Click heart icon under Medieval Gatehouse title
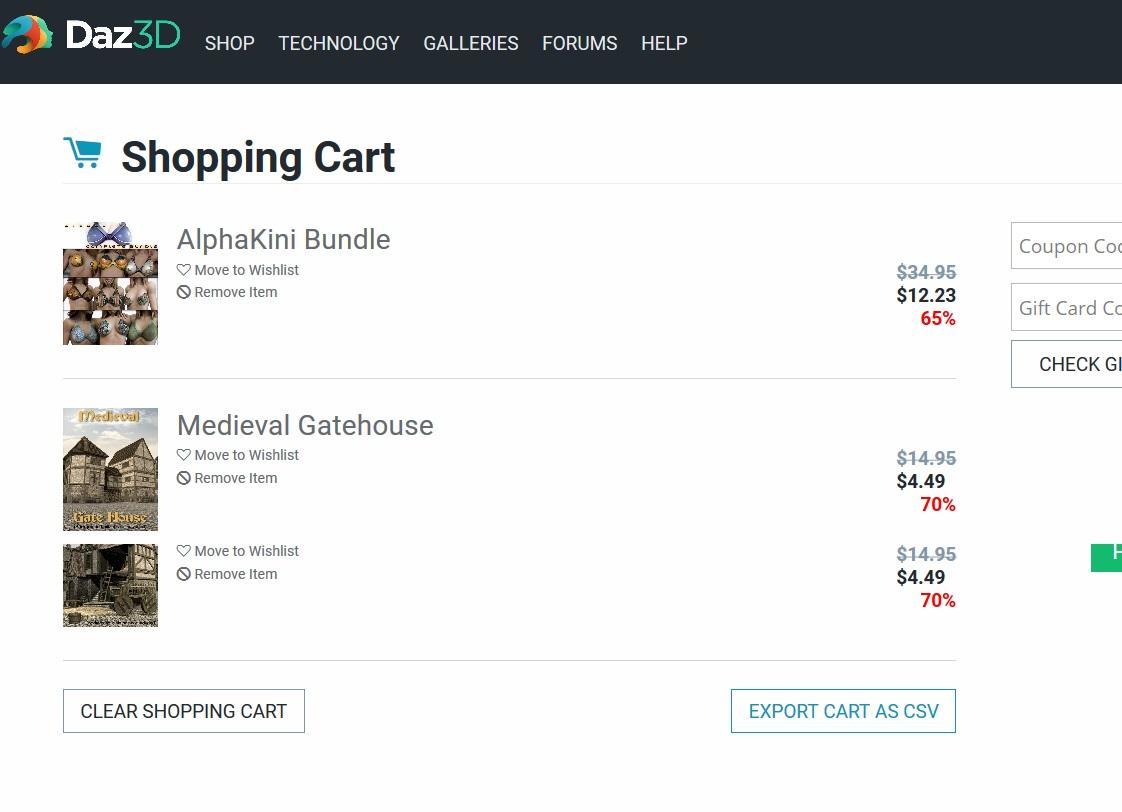The height and width of the screenshot is (812, 1122). click(184, 455)
